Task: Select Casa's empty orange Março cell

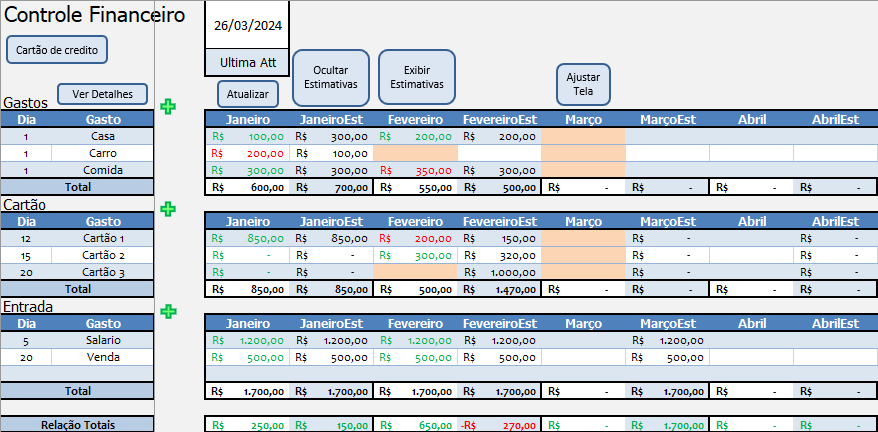Action: [583, 136]
